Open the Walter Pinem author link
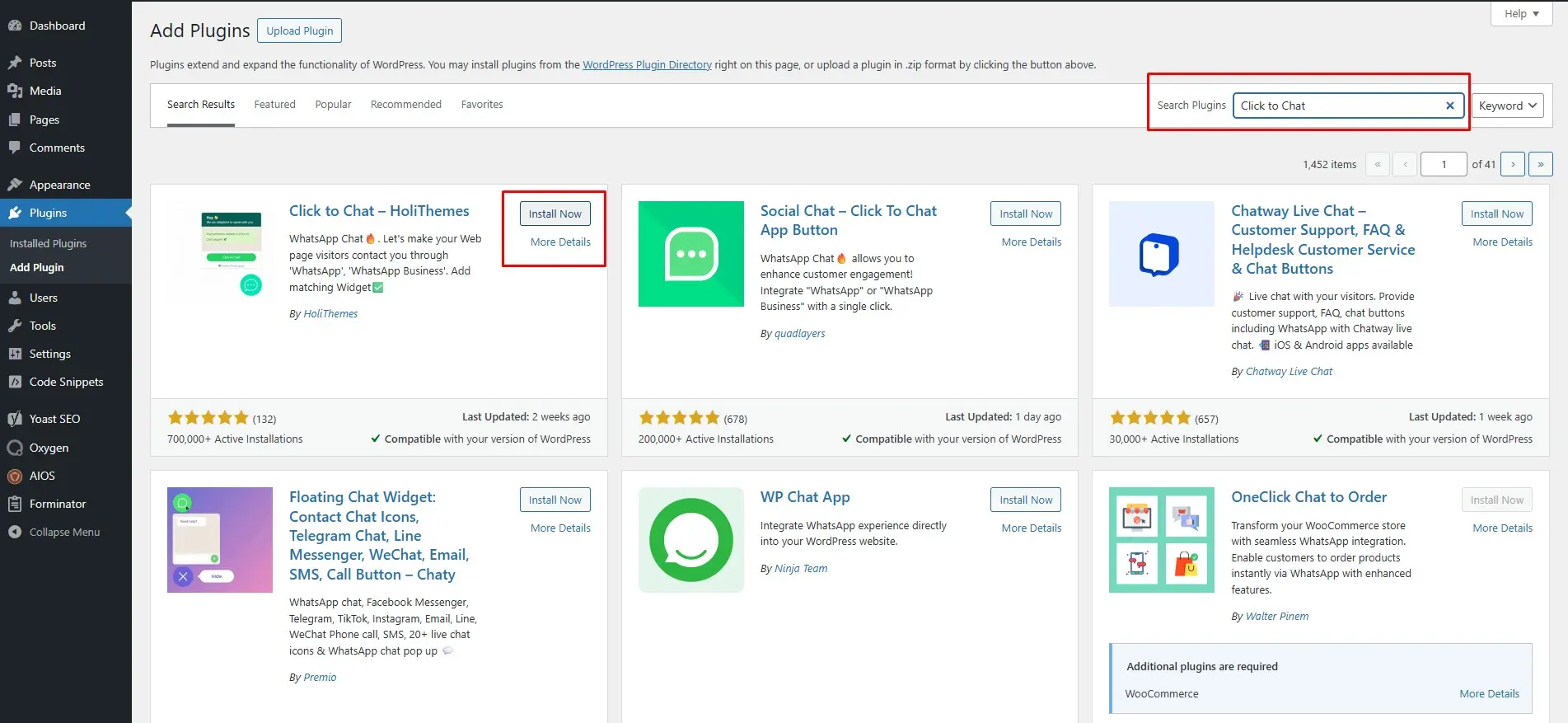 1277,616
